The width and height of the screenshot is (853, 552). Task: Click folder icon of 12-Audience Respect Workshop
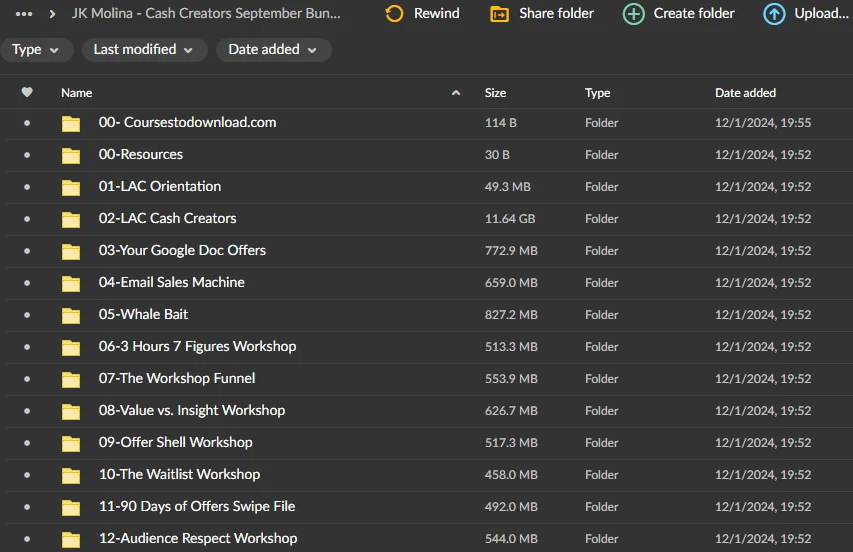coord(71,539)
